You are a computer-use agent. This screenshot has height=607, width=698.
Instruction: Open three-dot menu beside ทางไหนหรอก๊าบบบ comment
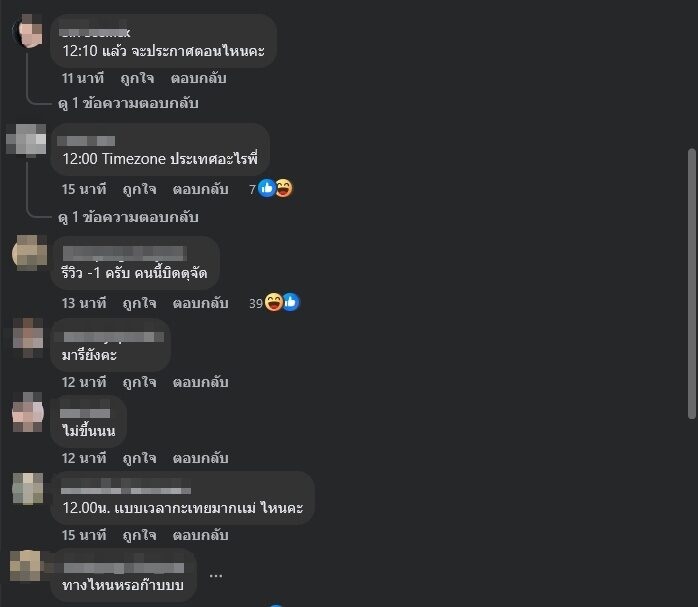point(216,576)
